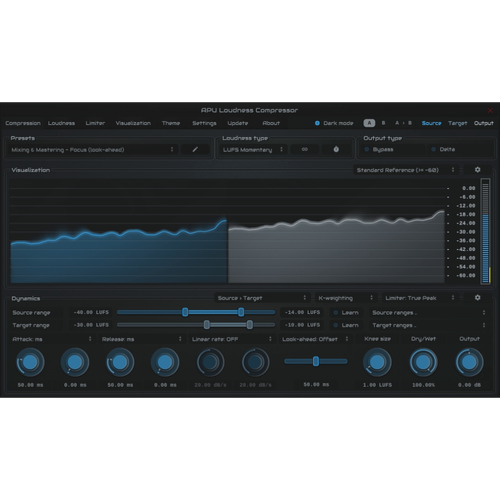Screen dimensions: 500x500
Task: Open the Release: ms unit dropdown
Action: point(142,339)
